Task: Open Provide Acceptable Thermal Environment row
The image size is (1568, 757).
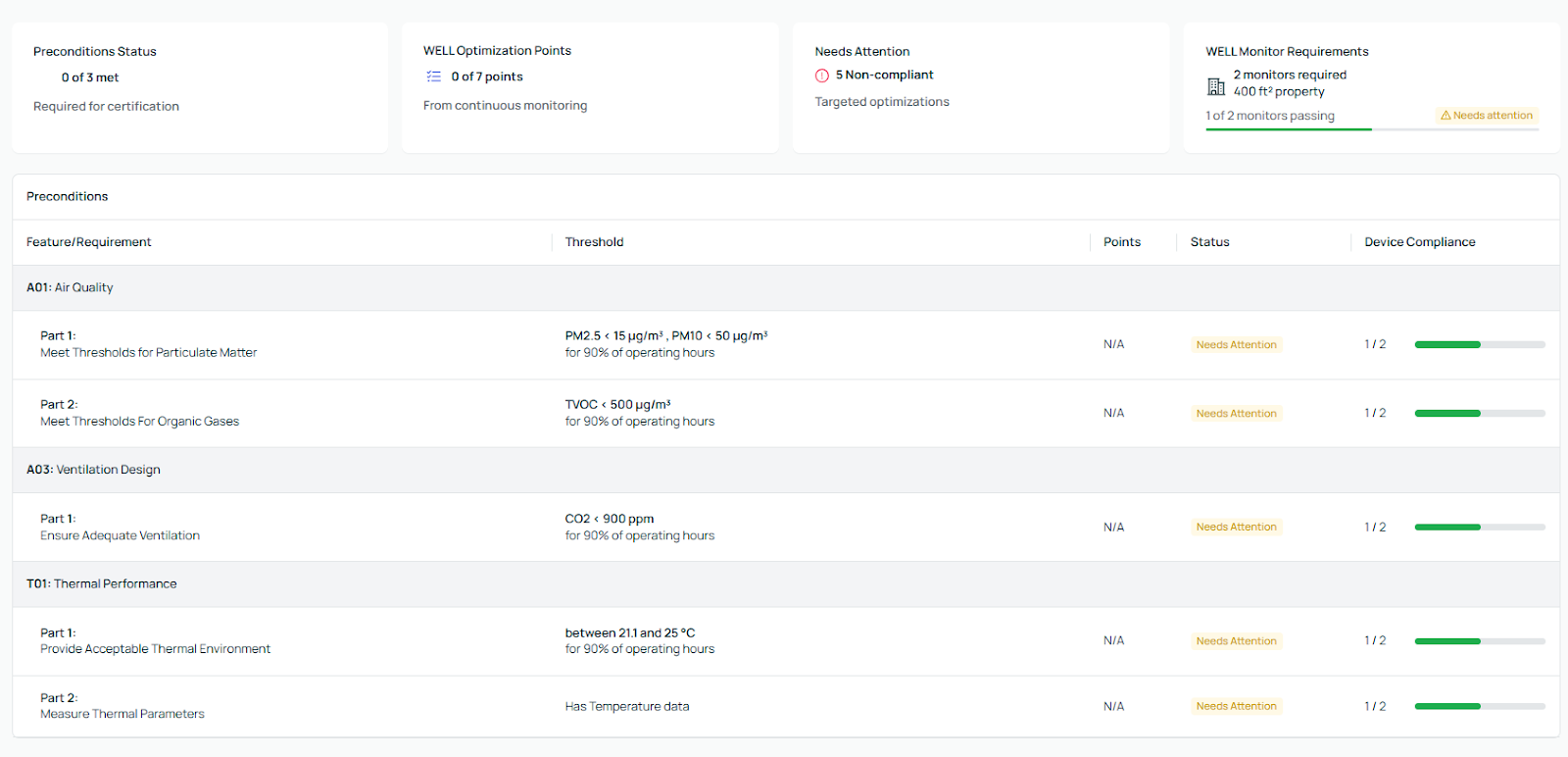Action: (x=155, y=649)
